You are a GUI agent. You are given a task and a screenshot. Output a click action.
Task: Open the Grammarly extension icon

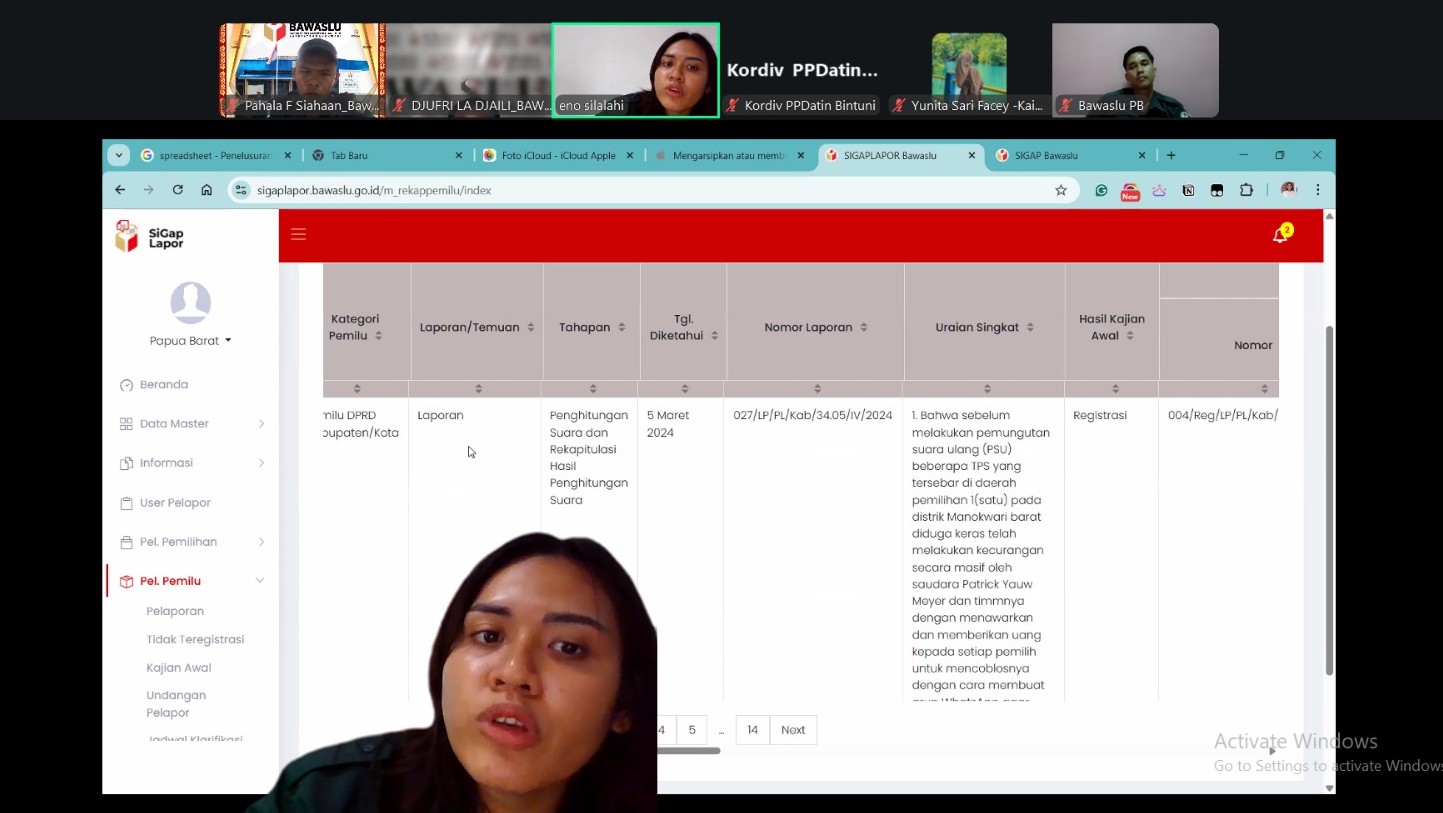click(1101, 190)
